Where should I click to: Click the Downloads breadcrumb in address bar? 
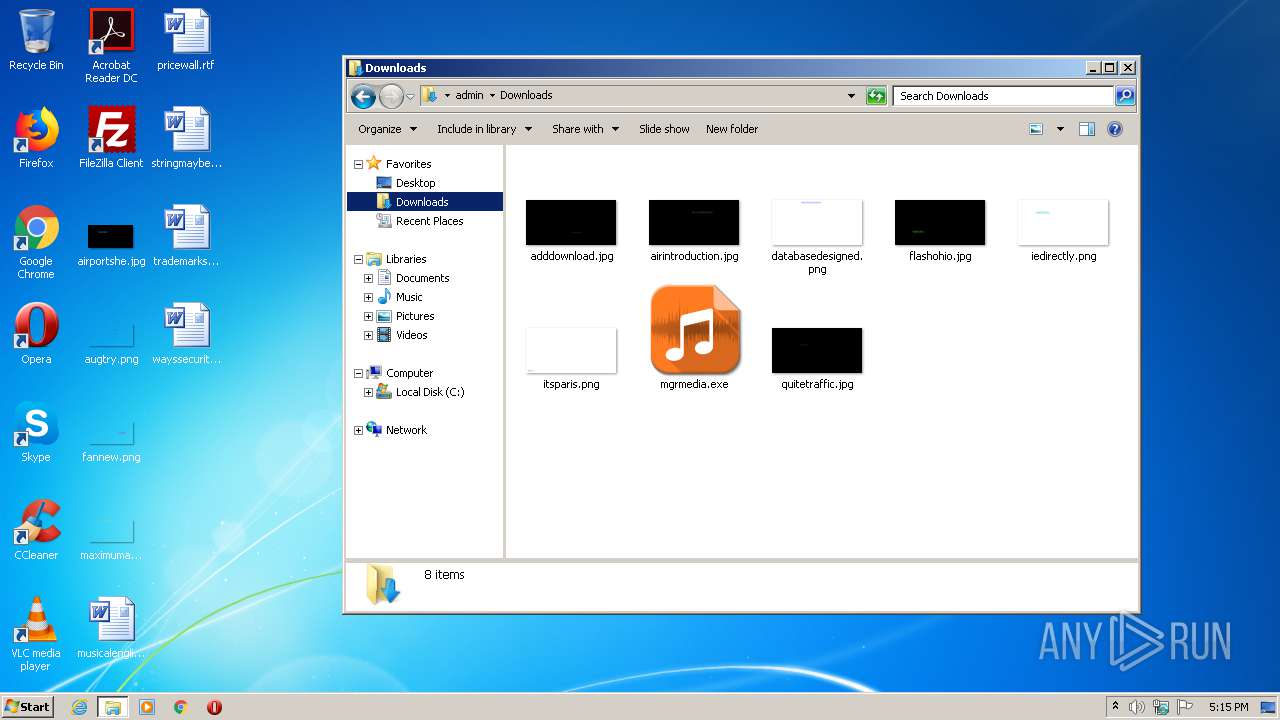tap(526, 96)
